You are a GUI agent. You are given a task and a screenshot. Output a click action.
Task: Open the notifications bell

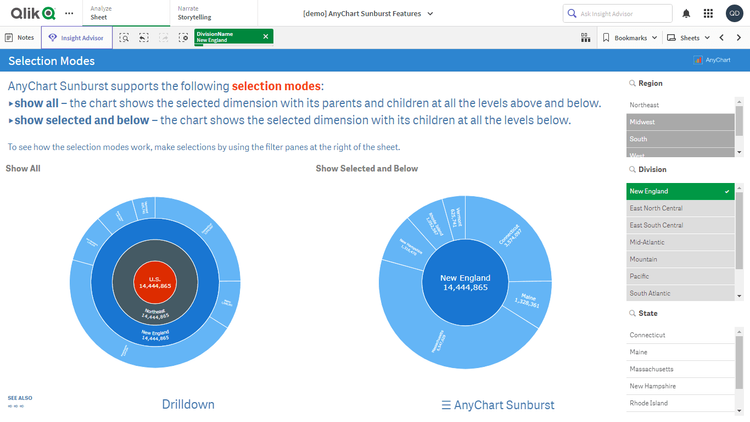686,14
